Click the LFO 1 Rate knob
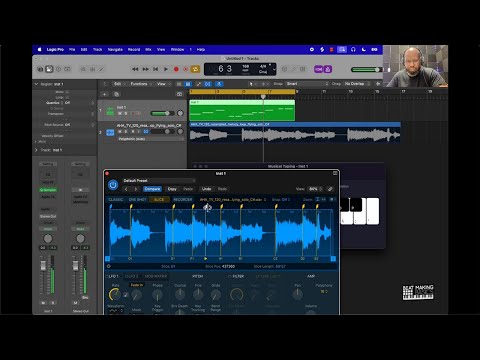This screenshot has width=480, height=360. click(115, 295)
